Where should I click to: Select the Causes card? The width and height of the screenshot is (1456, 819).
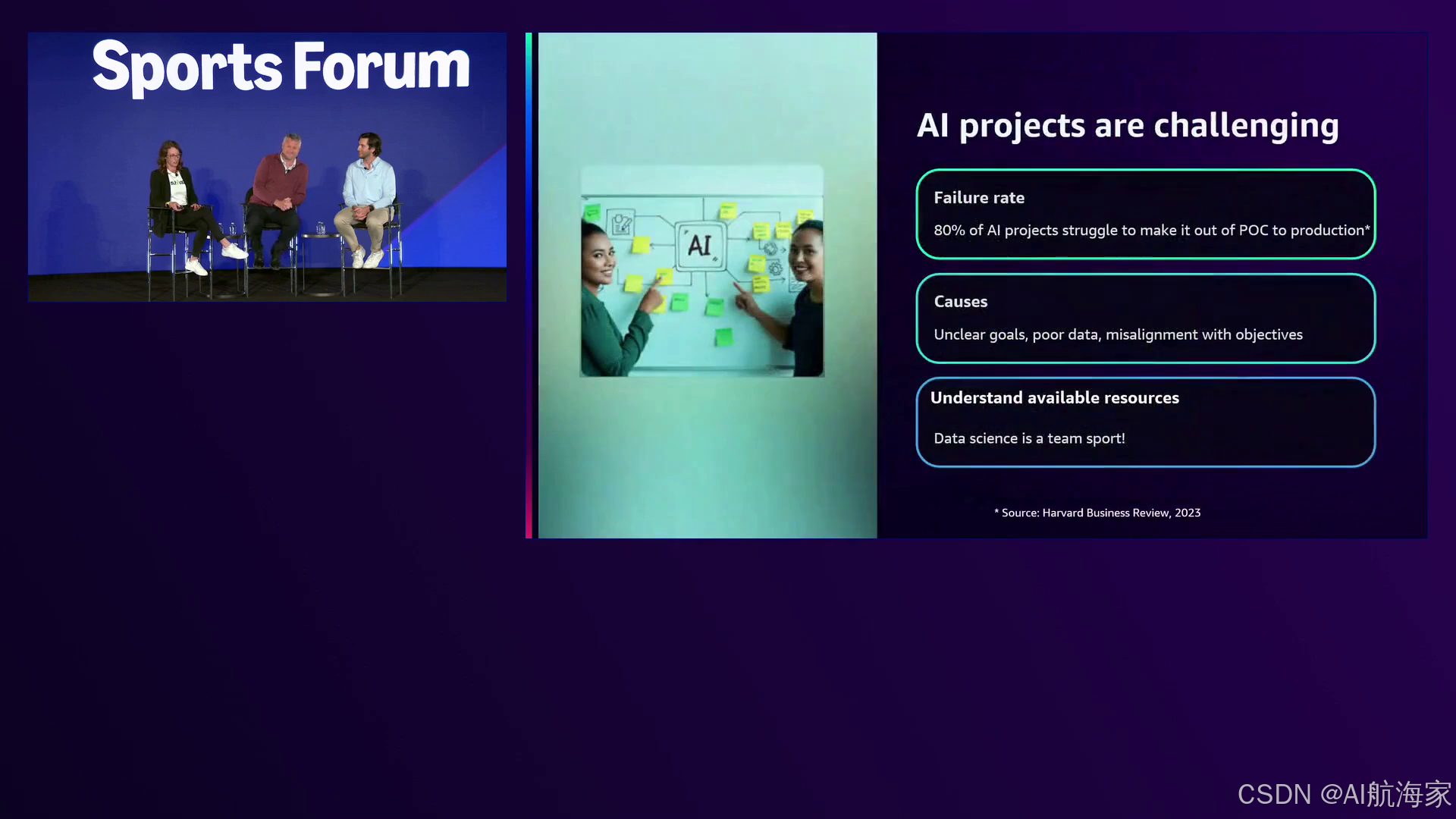point(1145,318)
